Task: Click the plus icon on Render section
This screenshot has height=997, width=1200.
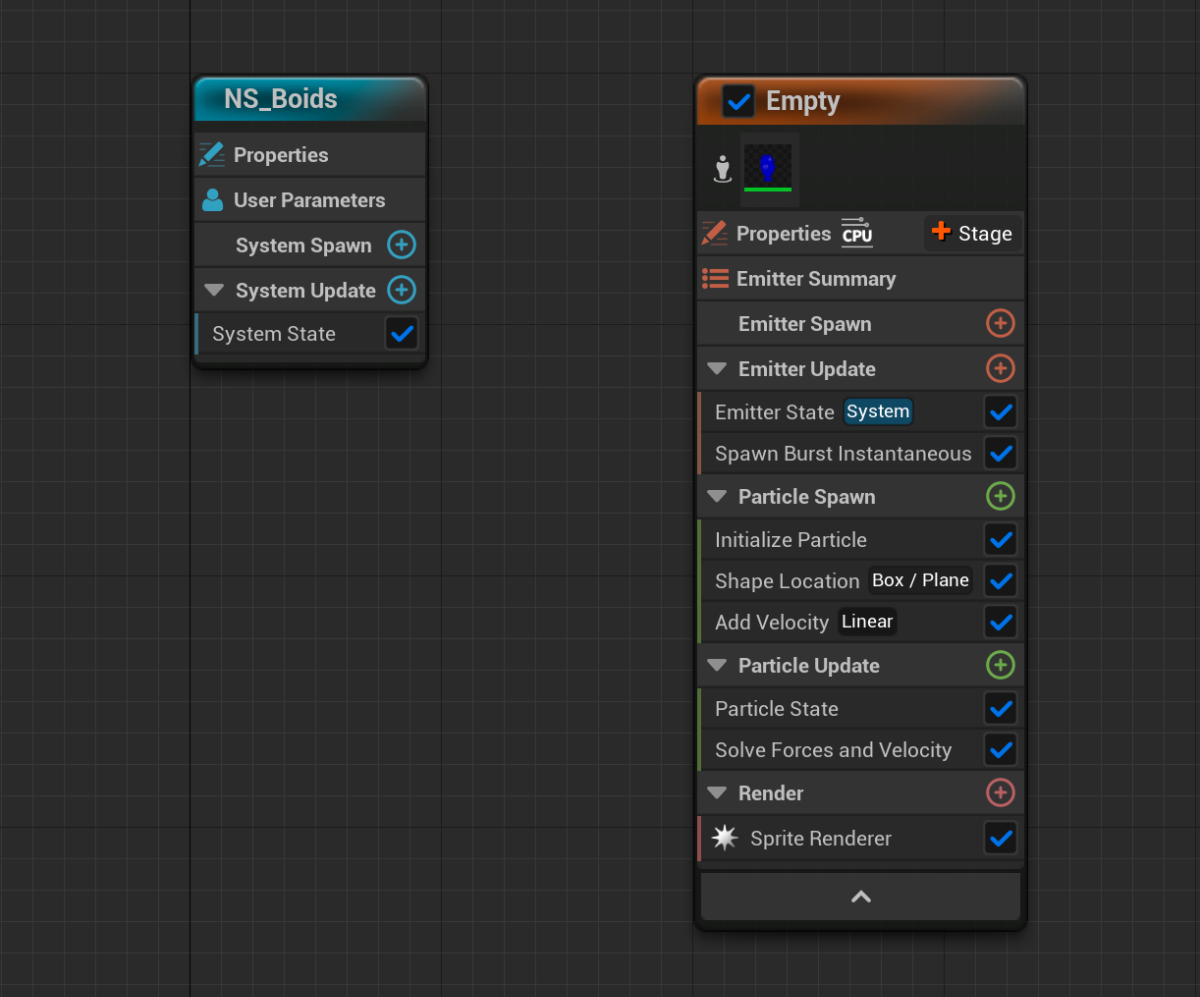Action: click(x=1000, y=793)
